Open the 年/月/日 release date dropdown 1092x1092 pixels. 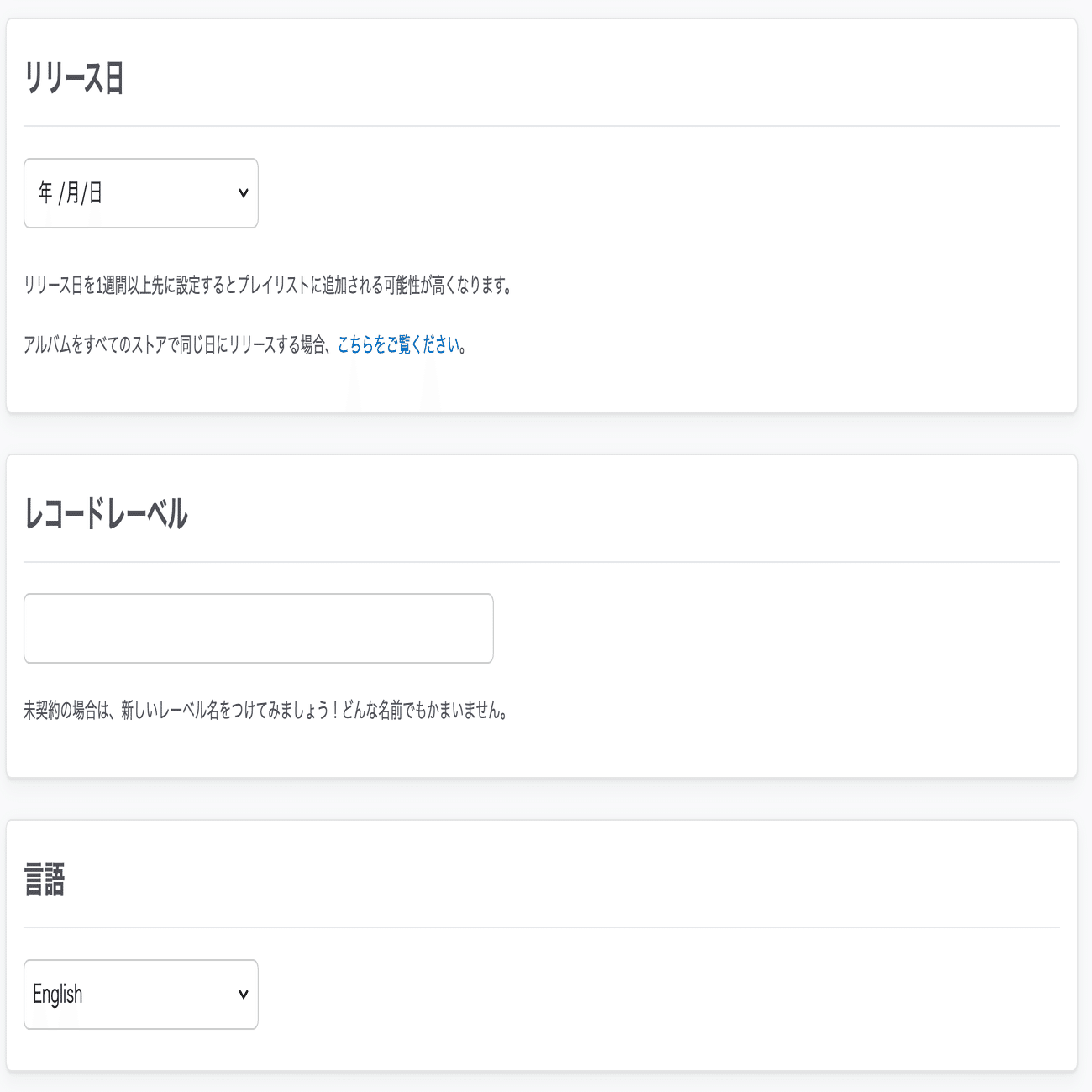[x=140, y=193]
